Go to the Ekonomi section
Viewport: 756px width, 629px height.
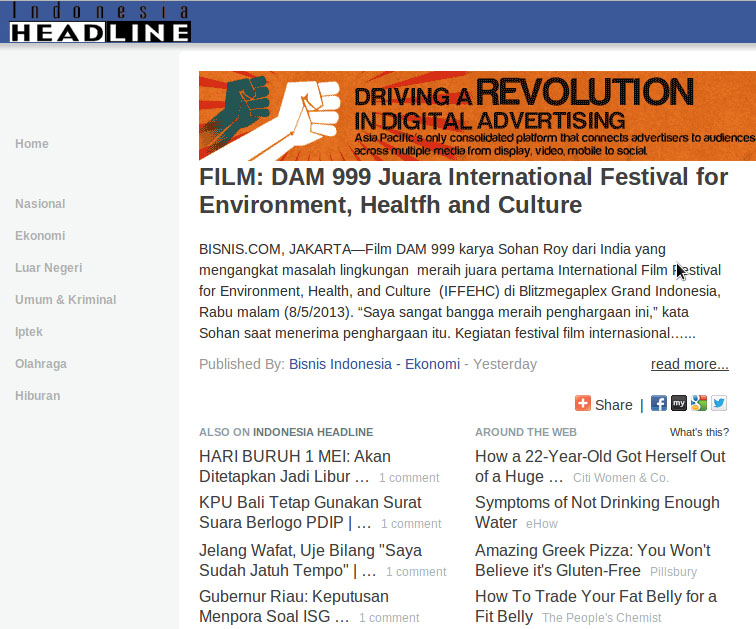[x=40, y=236]
